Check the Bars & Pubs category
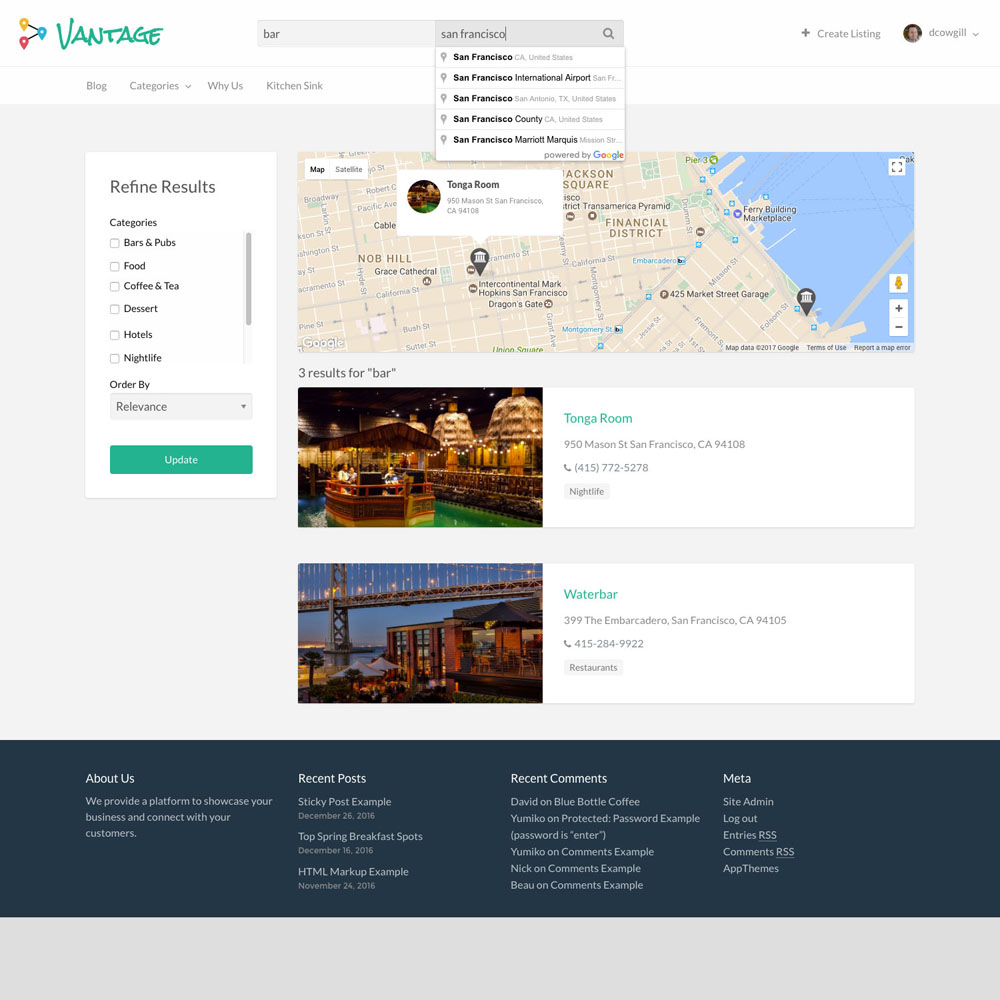The width and height of the screenshot is (1000, 1000). [115, 243]
